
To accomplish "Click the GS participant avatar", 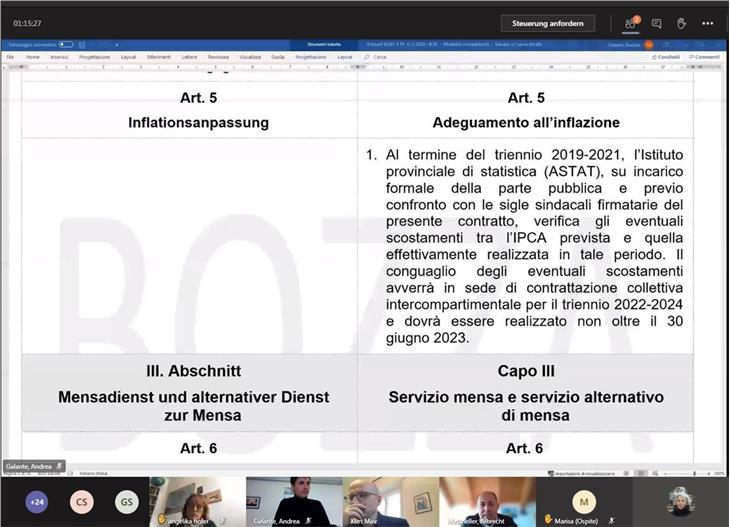I will click(x=125, y=501).
